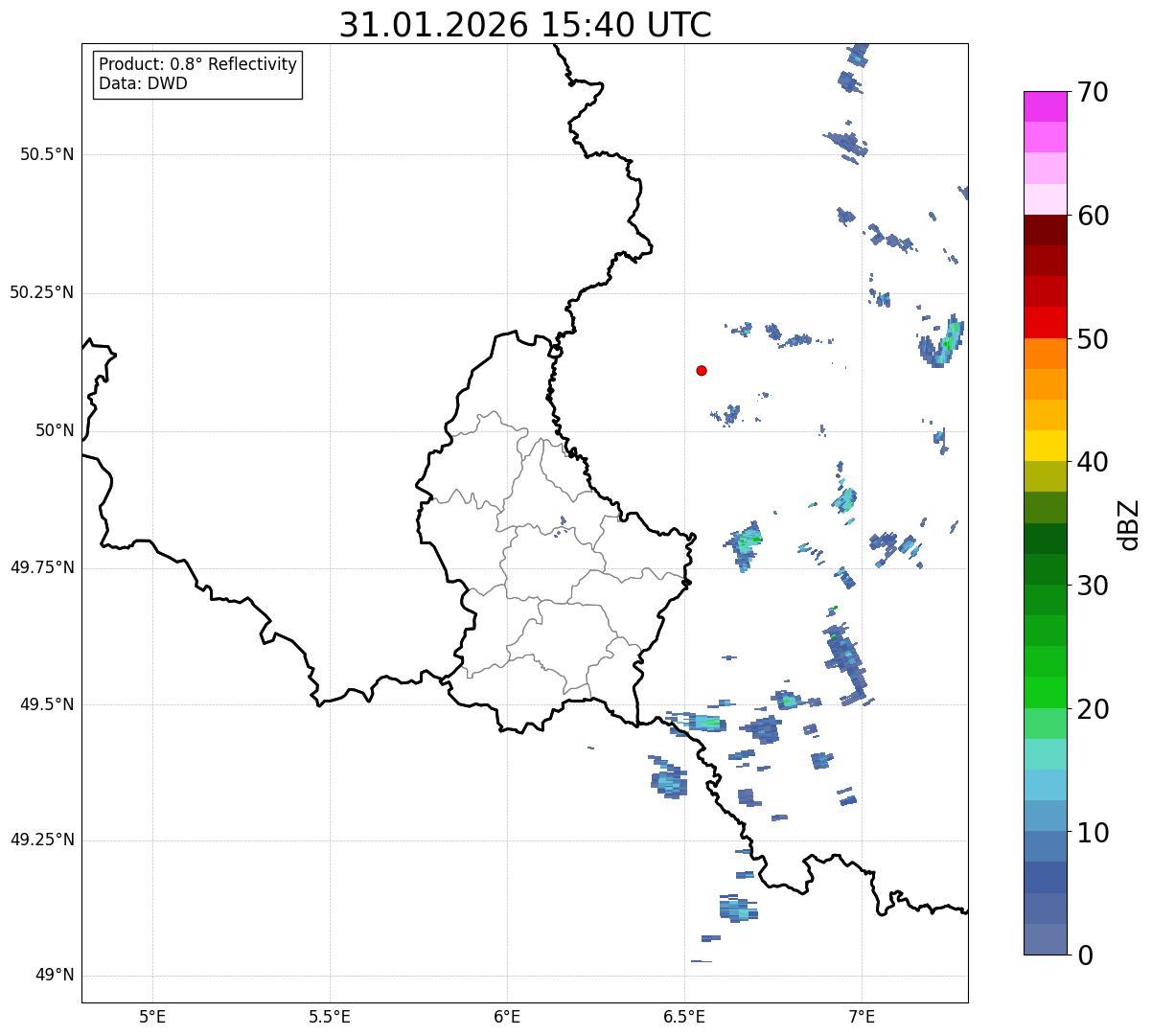This screenshot has height=1036, width=1152.
Task: Click the colorbar tick label 70
Action: pos(1092,92)
